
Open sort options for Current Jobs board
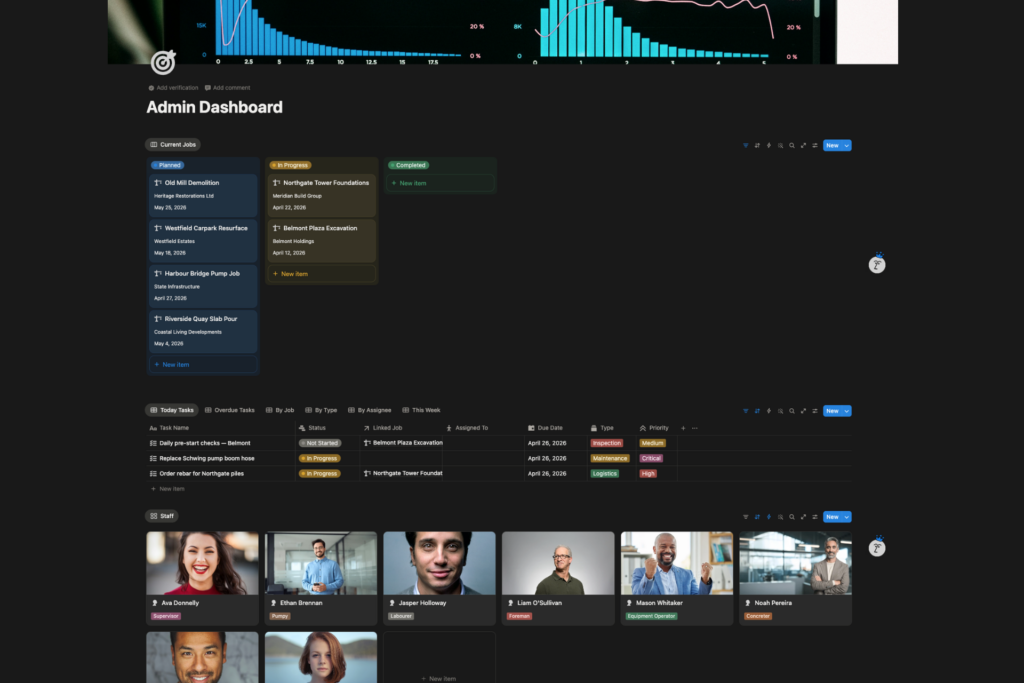pyautogui.click(x=757, y=146)
